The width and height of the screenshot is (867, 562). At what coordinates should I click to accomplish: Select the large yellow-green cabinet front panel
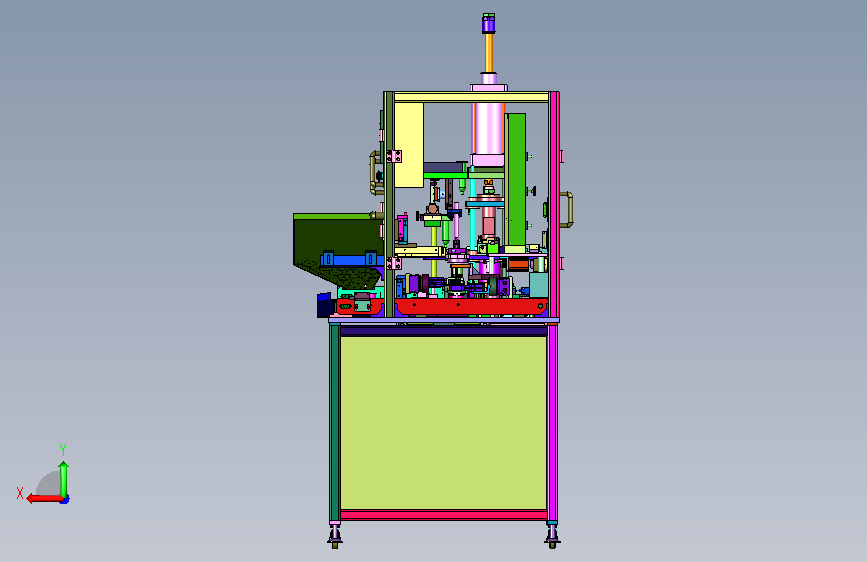pos(443,423)
